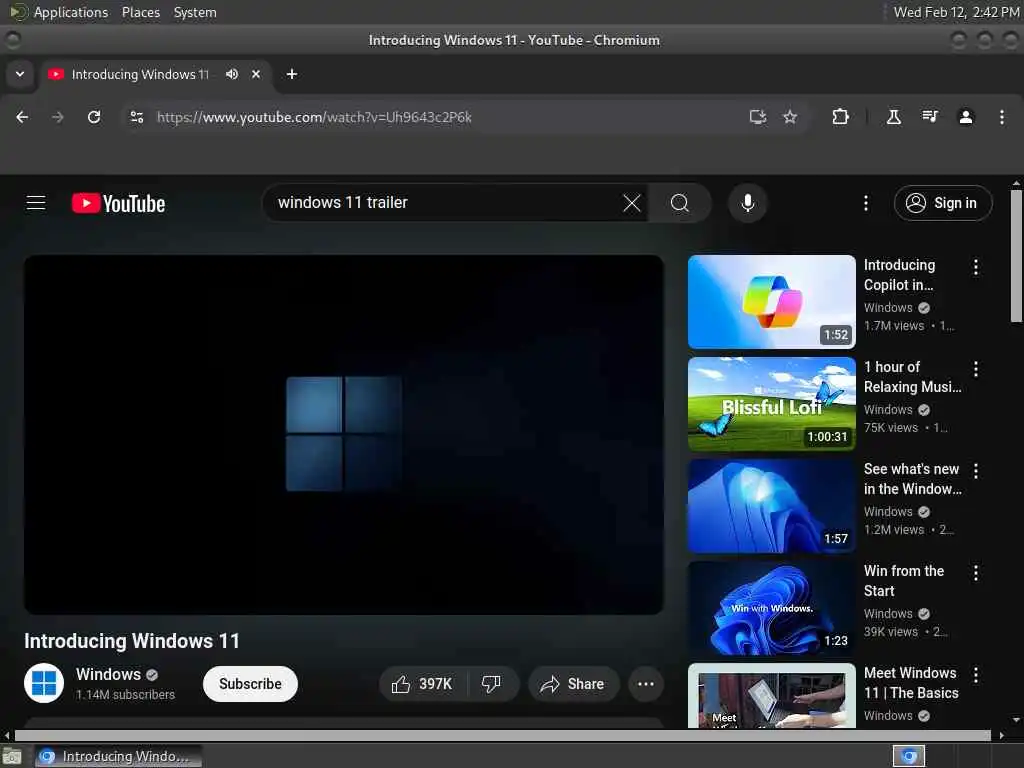Screen dimensions: 1024x768
Task: Open Chromium three-dot menu
Action: tap(1002, 117)
